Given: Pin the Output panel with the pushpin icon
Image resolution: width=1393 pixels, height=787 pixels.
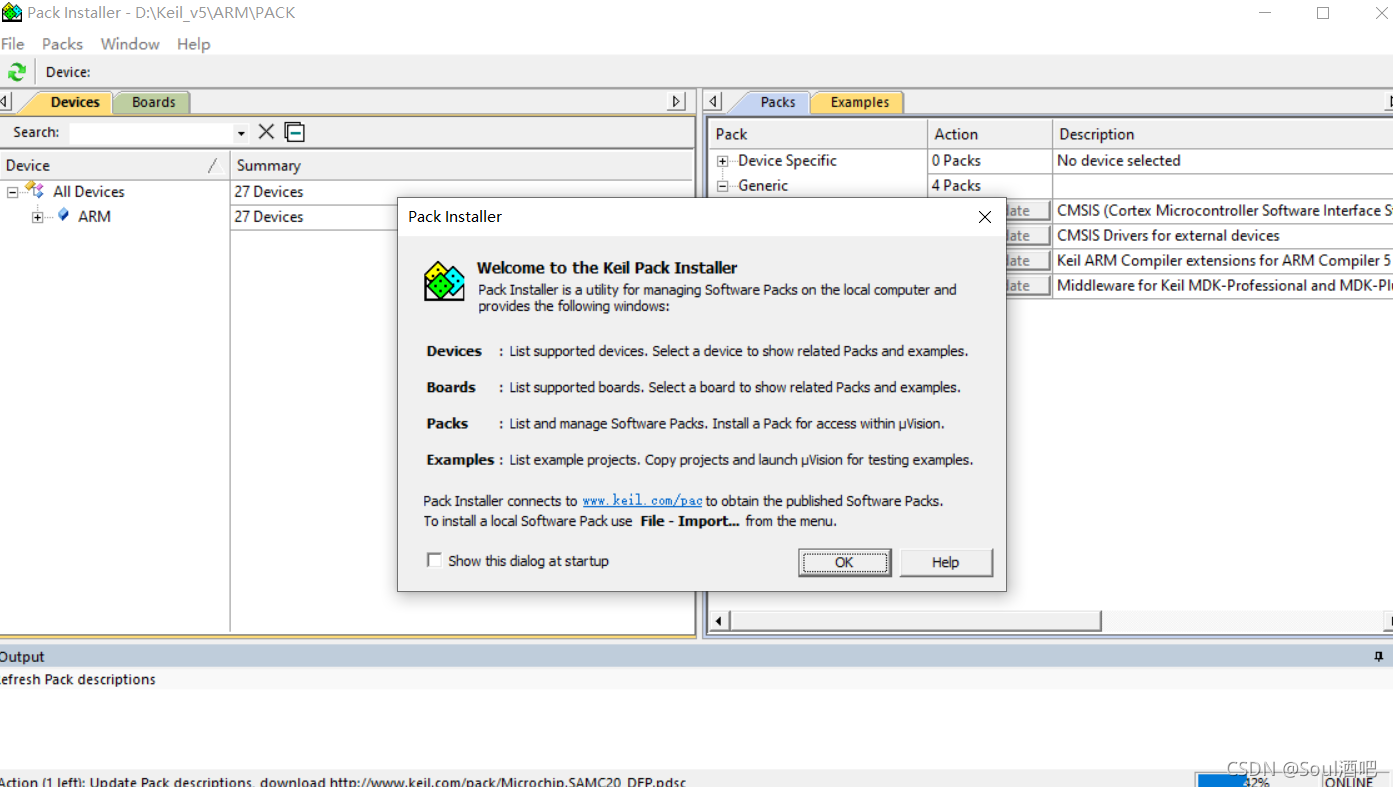Looking at the screenshot, I should tap(1378, 656).
